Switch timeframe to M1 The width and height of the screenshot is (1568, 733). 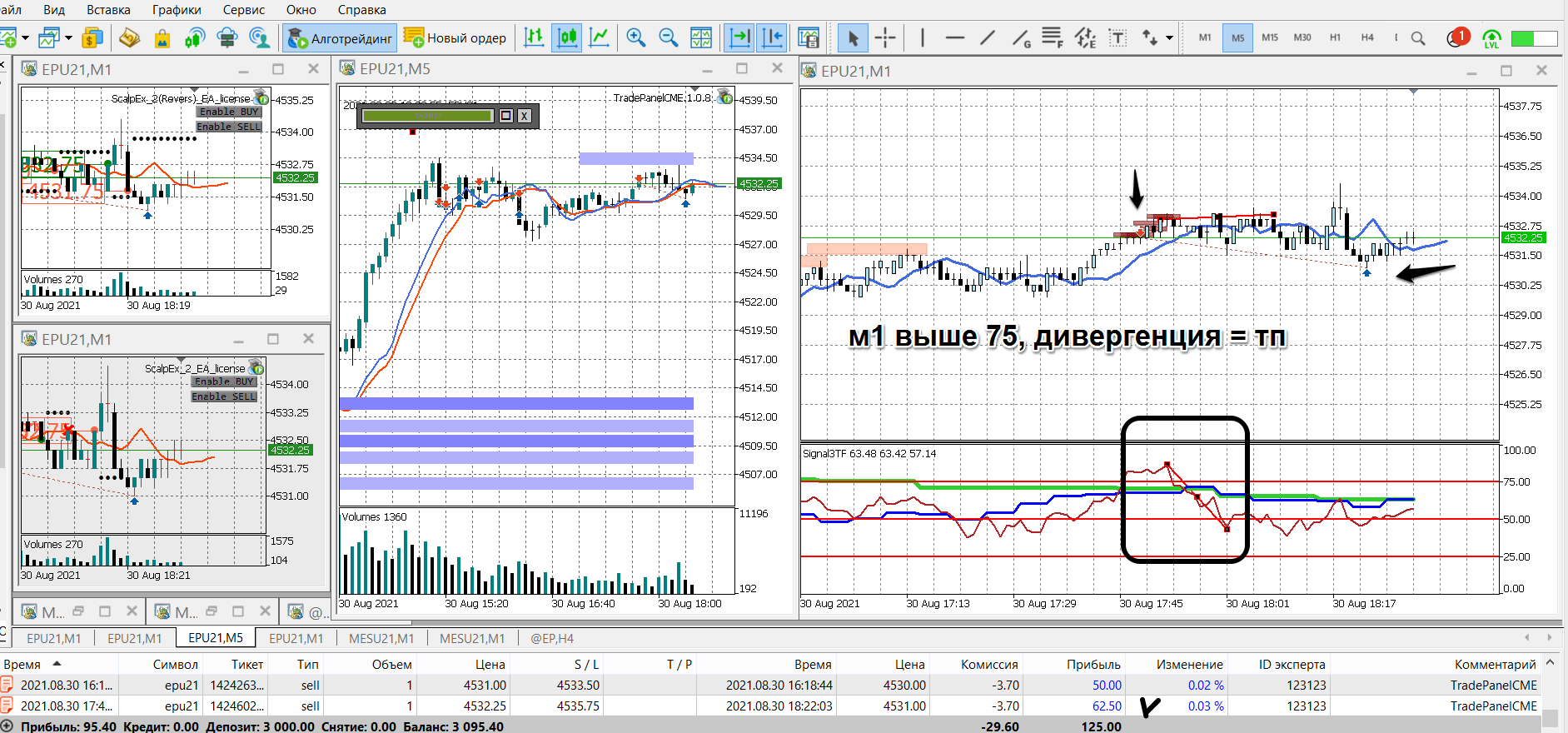tap(1205, 37)
